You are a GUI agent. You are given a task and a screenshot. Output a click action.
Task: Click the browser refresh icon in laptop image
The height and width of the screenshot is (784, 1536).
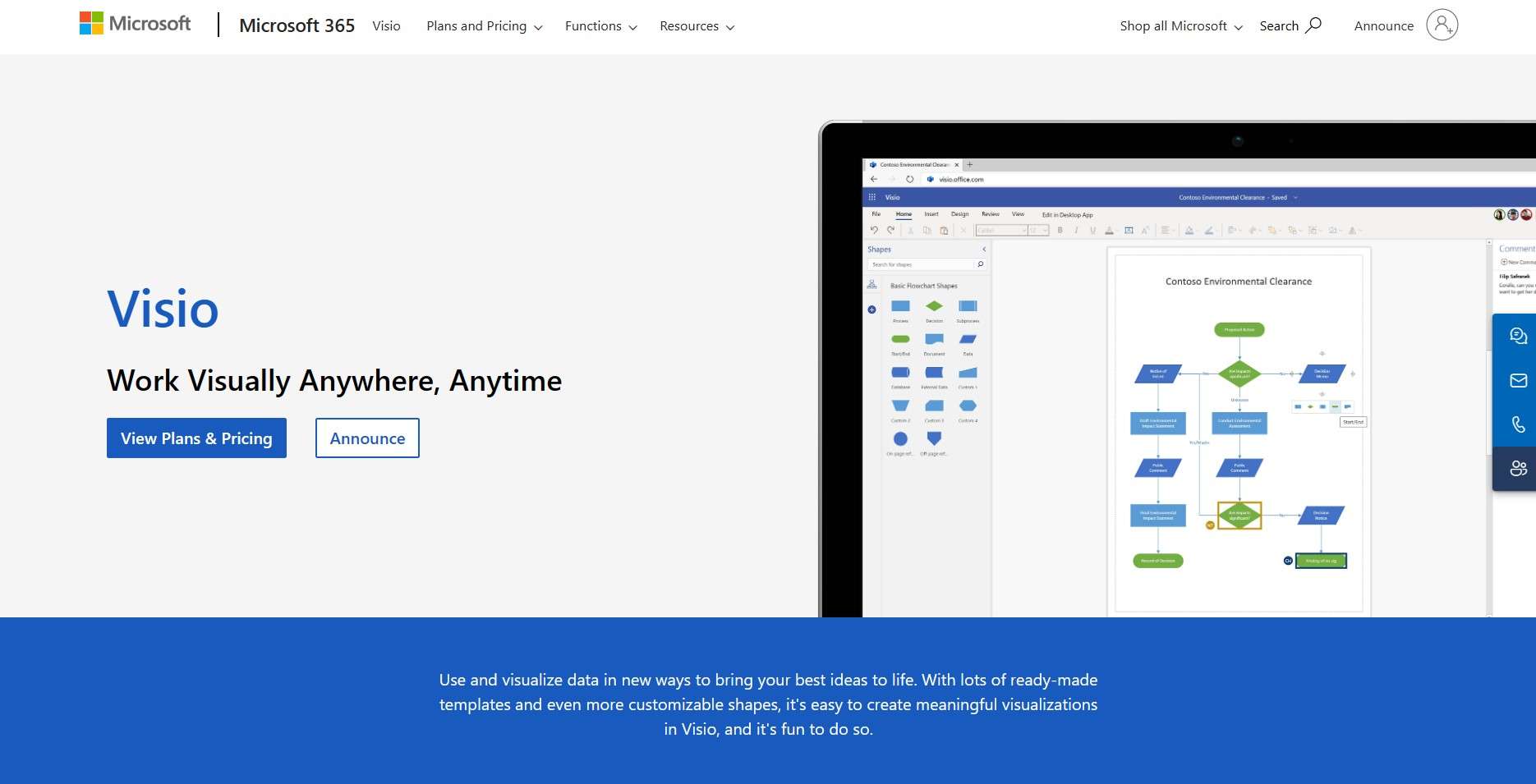pos(909,179)
